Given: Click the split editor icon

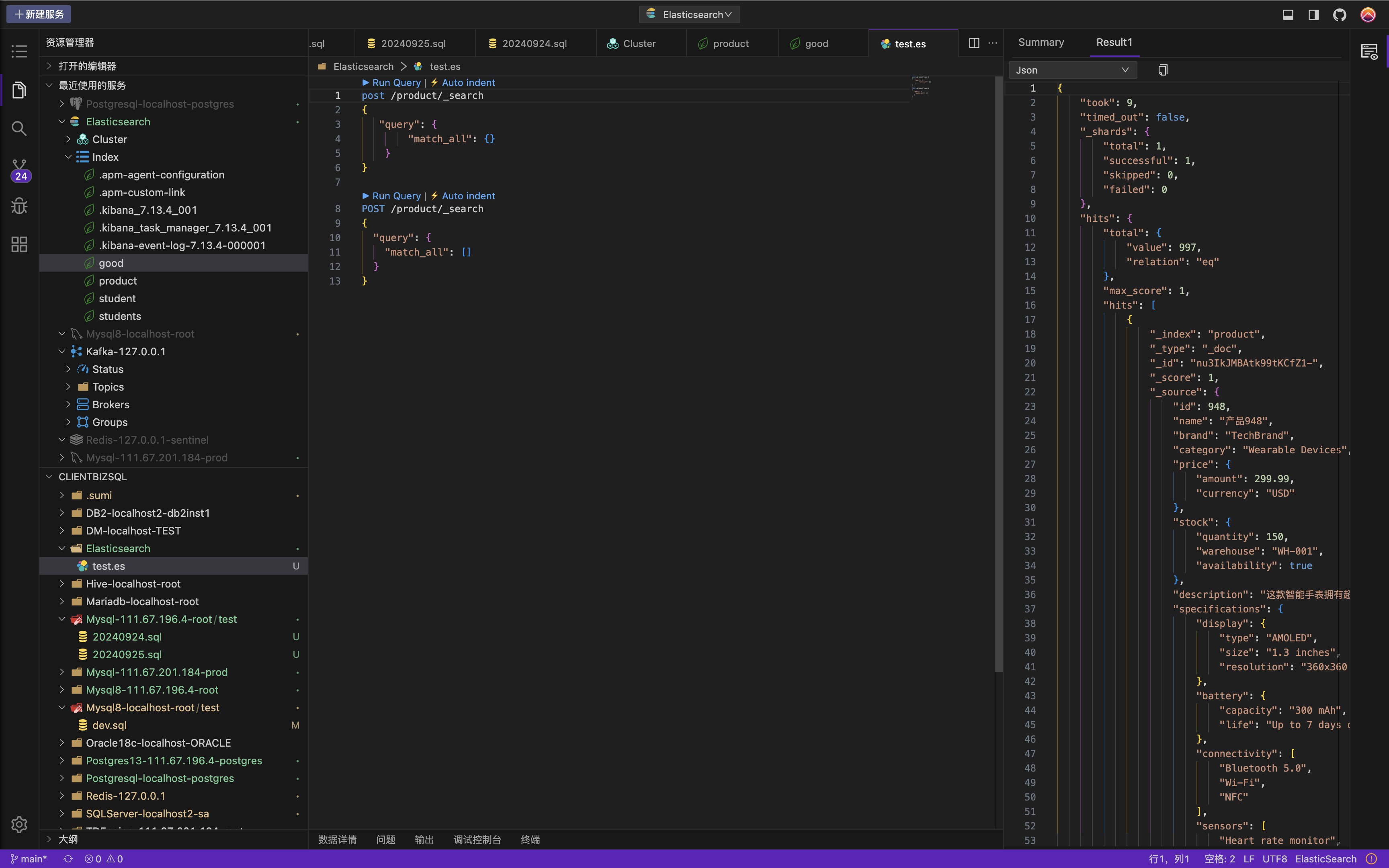Looking at the screenshot, I should coord(973,43).
